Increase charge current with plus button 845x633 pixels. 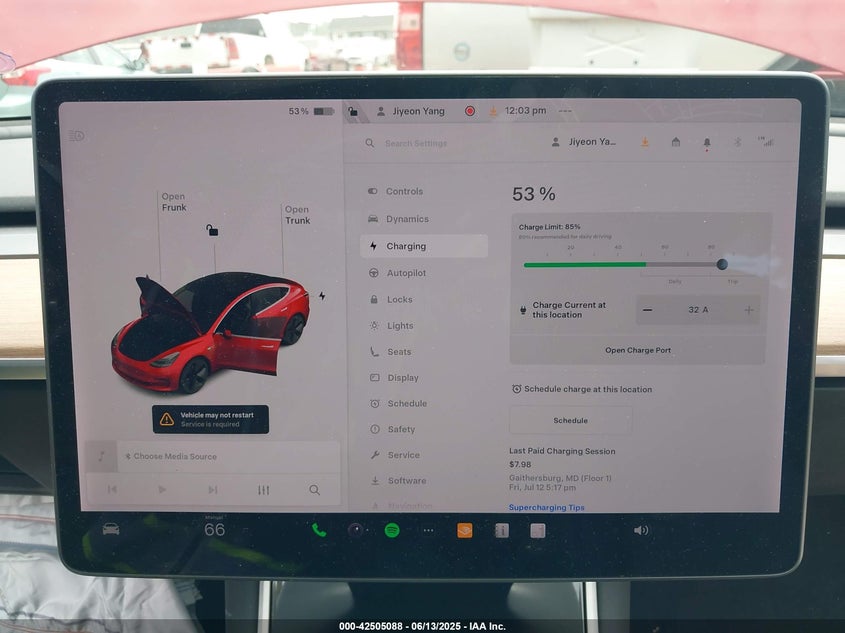pos(749,310)
